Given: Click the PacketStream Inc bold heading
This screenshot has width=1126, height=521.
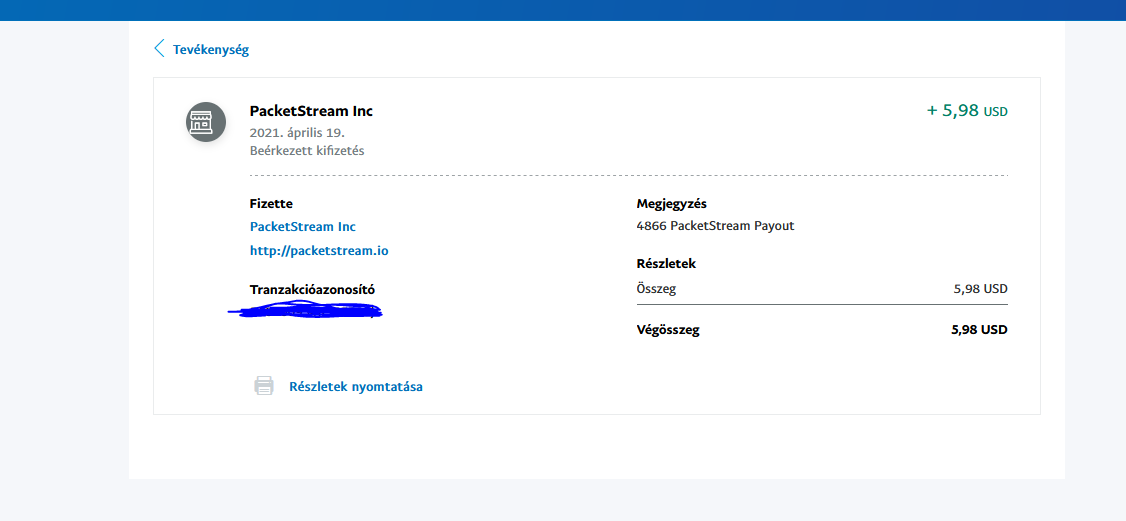Looking at the screenshot, I should pos(311,111).
